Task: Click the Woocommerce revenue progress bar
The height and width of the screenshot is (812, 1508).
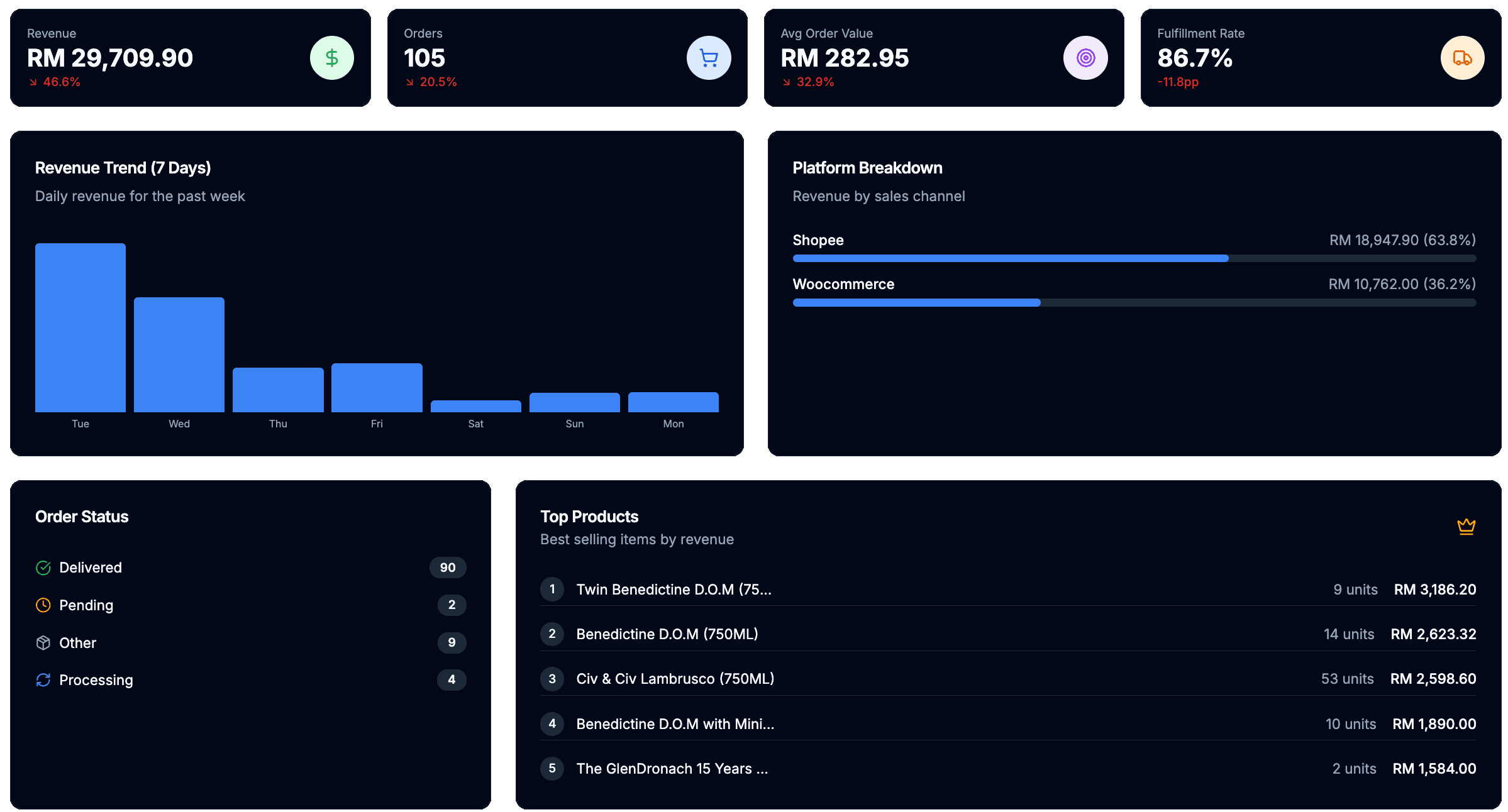Action: tap(1134, 303)
